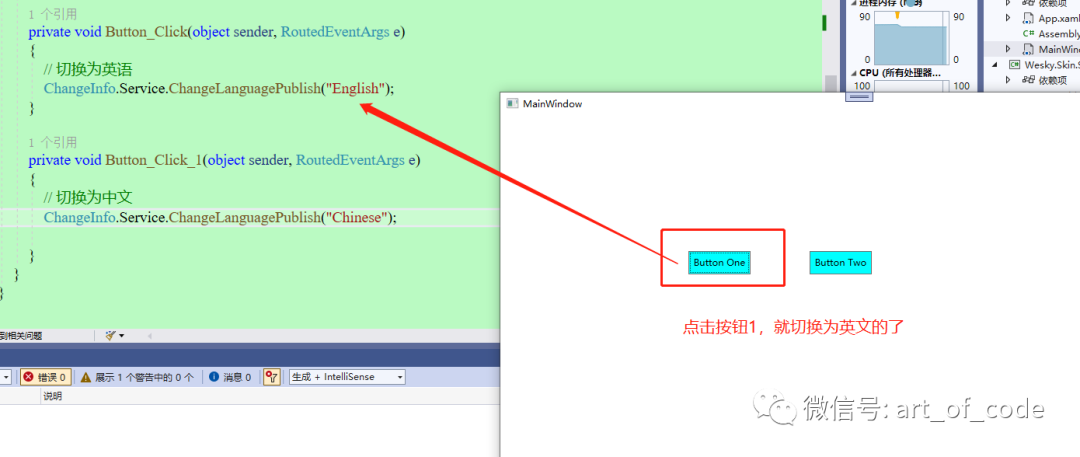Click the build-only filter funnel icon
Screen dimensions: 1080x457
click(272, 377)
